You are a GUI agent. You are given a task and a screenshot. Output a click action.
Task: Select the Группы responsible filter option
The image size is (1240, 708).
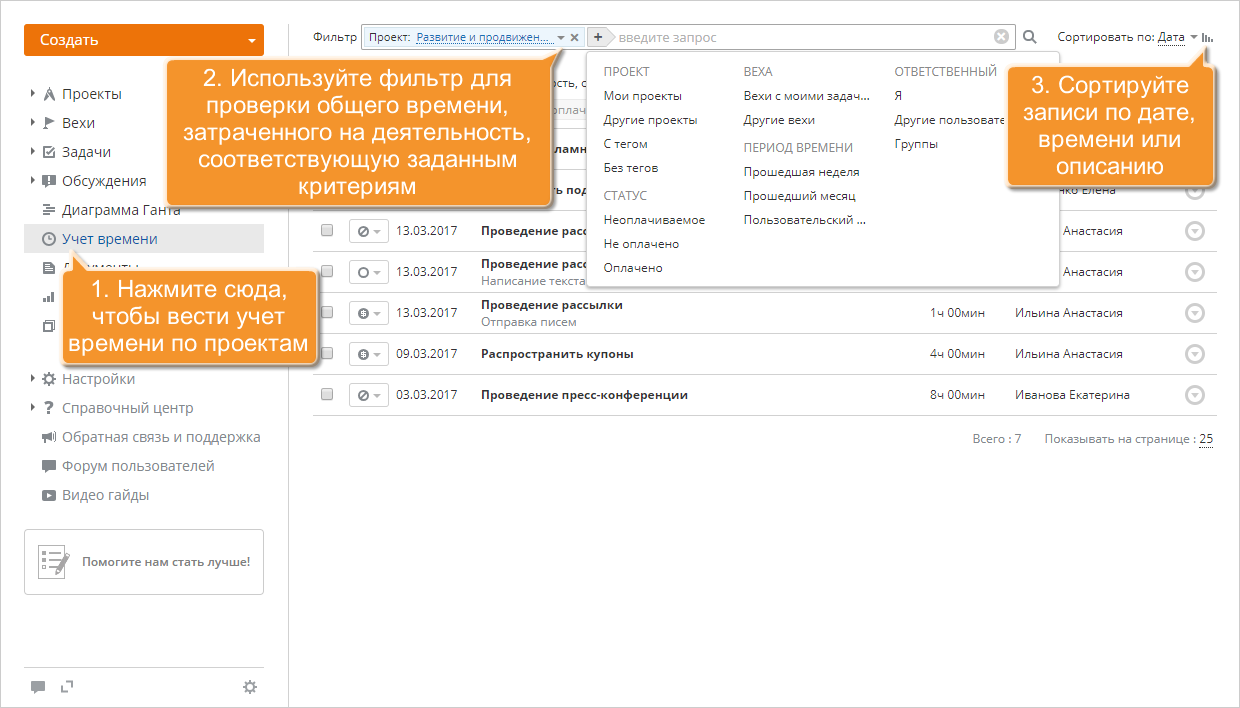(x=916, y=144)
